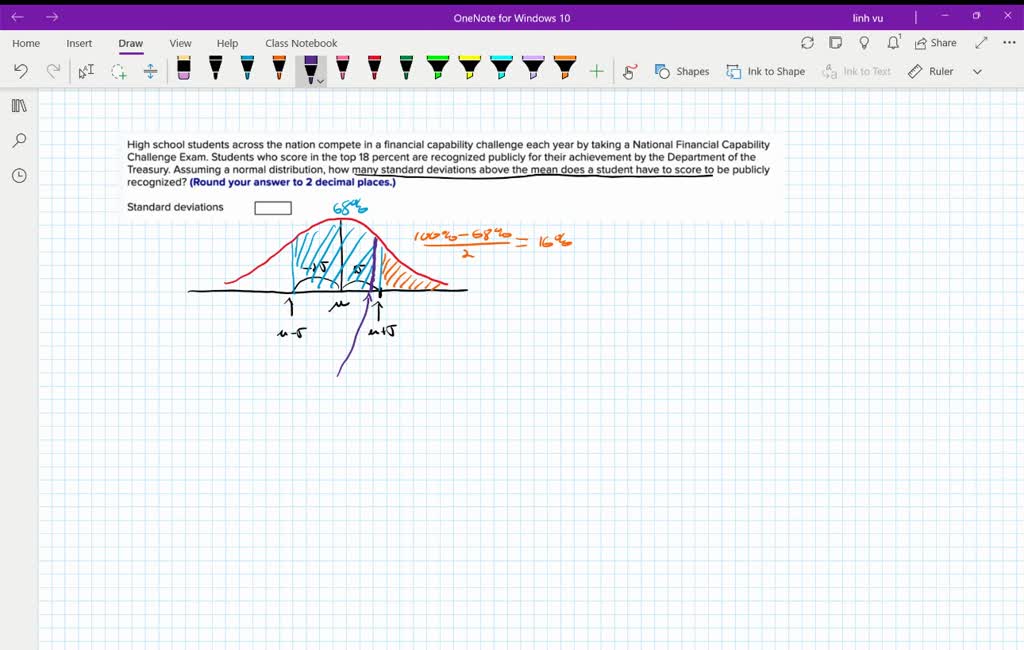Switch to the Insert tab
This screenshot has height=650, width=1024.
click(79, 43)
